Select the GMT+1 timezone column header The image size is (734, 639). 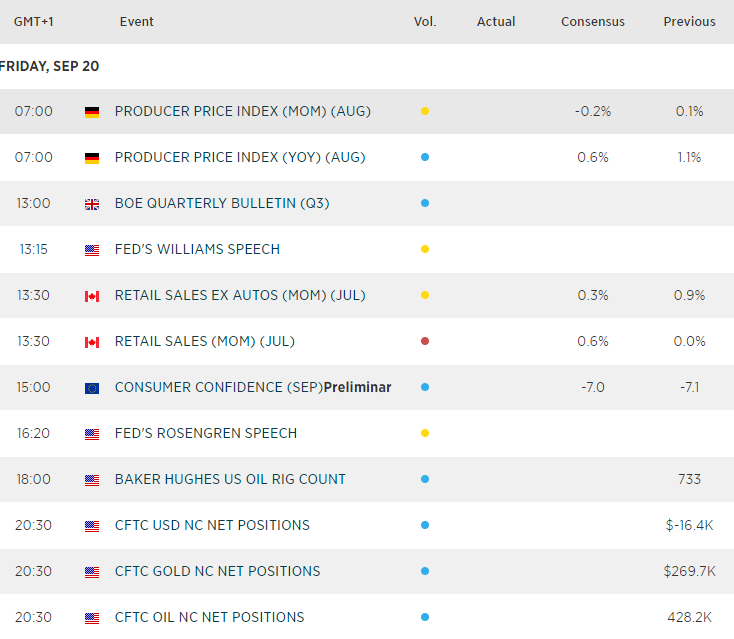click(34, 22)
